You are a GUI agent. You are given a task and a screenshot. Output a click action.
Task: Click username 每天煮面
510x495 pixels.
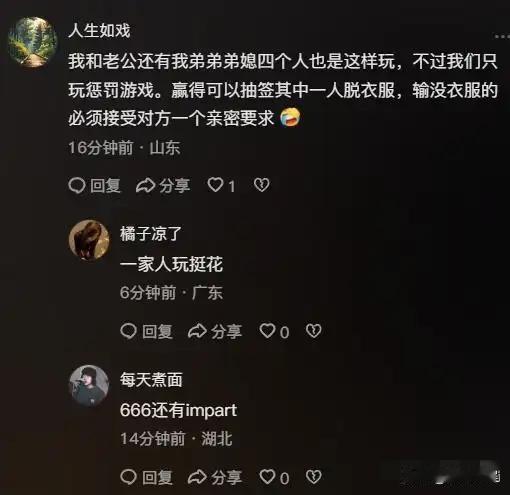151,380
